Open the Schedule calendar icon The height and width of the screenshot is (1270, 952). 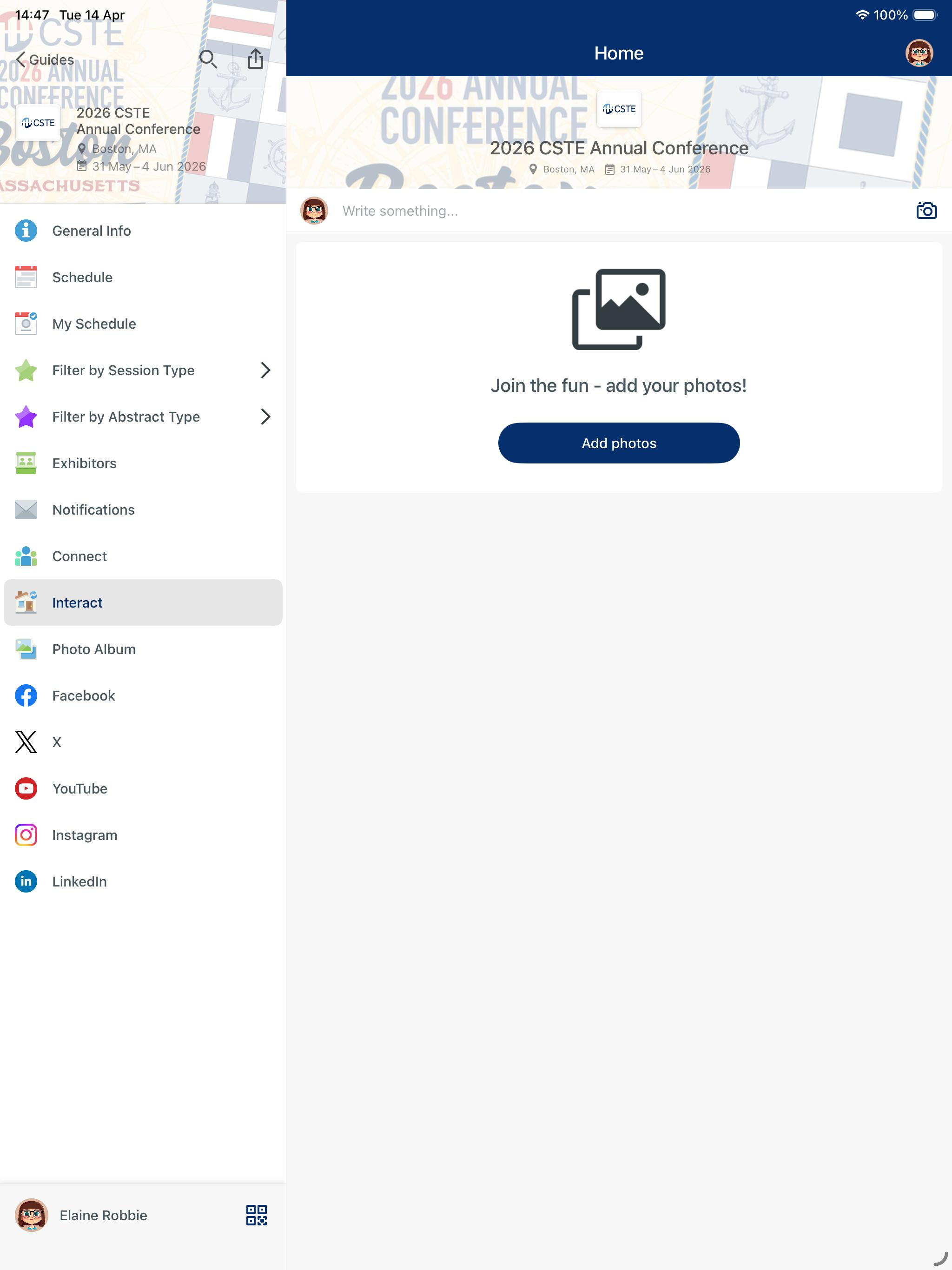[x=26, y=278]
